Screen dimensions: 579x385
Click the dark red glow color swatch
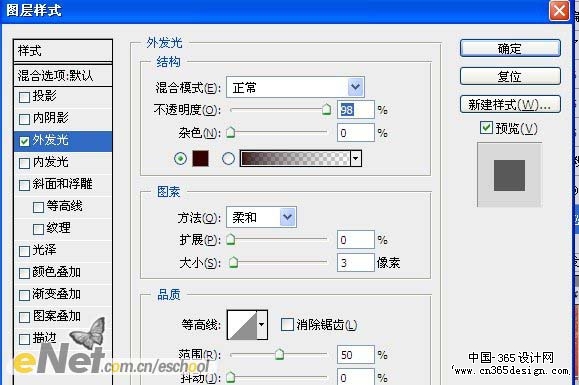(x=201, y=158)
